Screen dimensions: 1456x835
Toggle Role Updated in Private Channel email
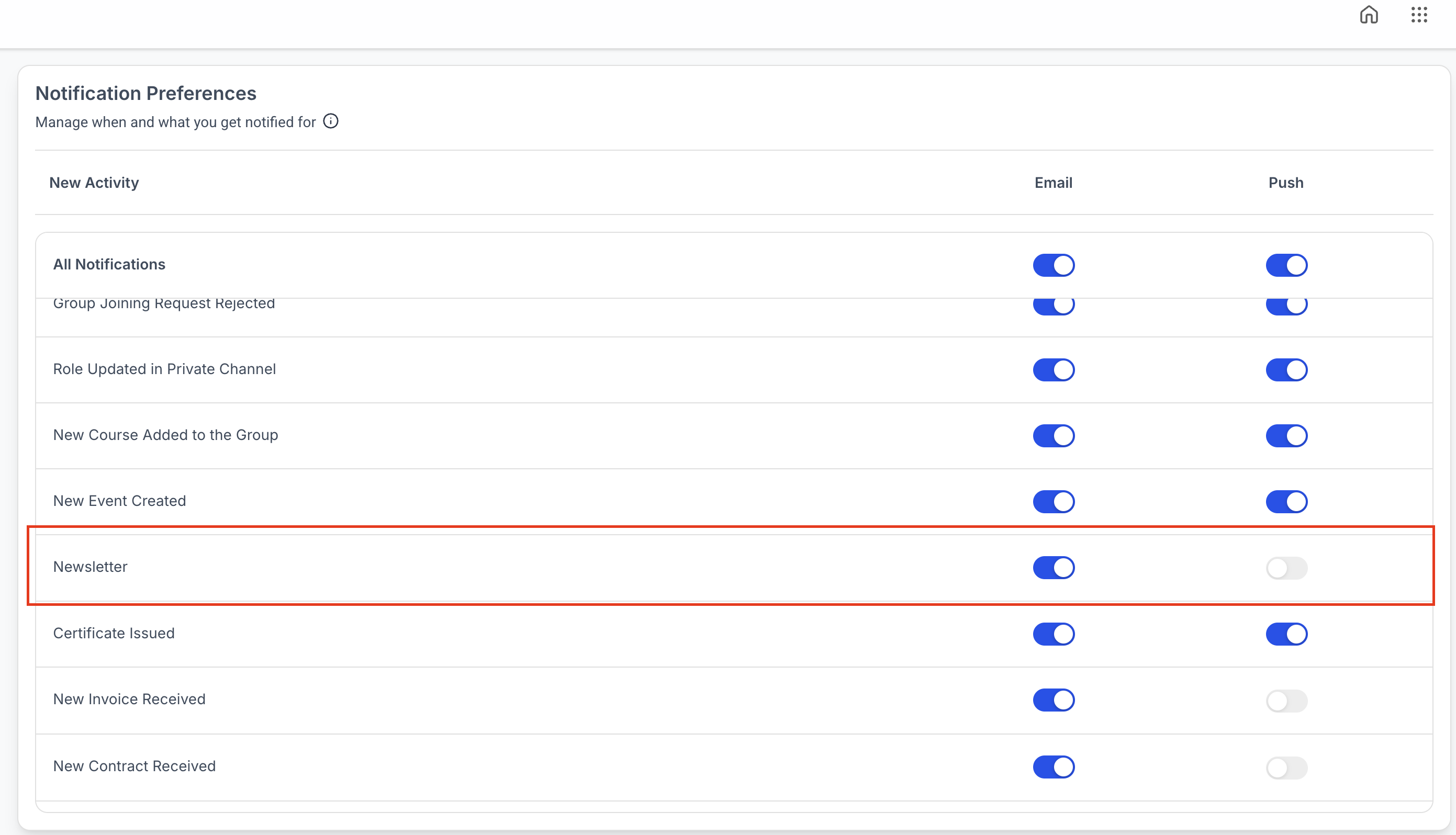(1054, 370)
